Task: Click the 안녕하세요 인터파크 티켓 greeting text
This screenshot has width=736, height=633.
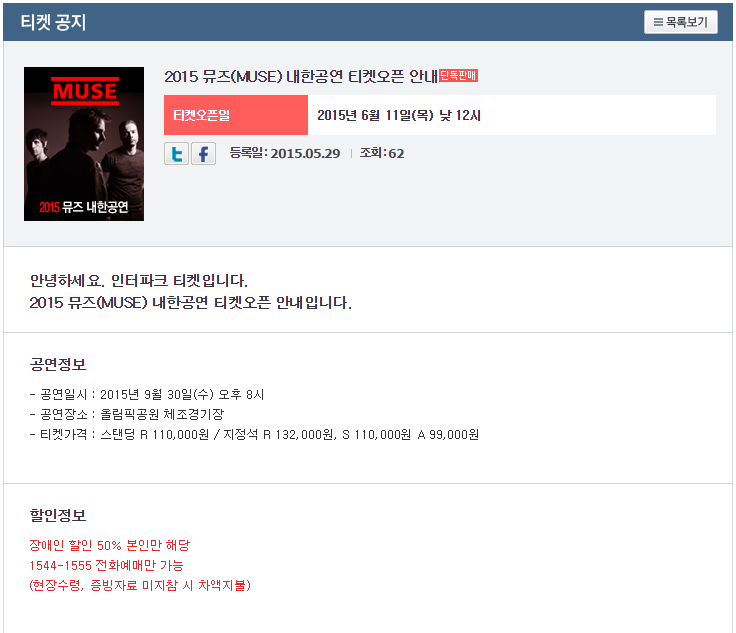Action: click(x=138, y=281)
